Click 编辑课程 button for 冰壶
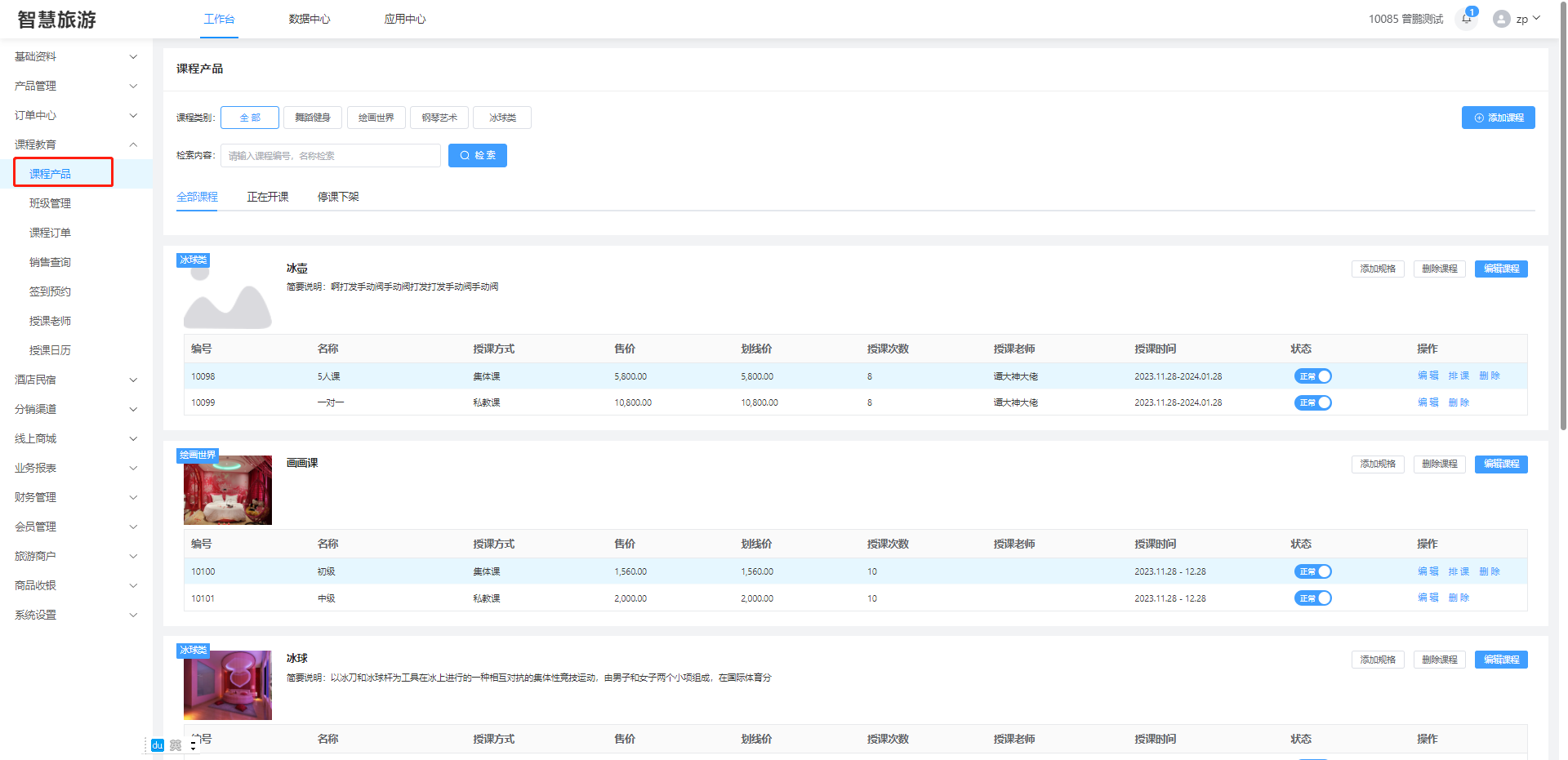1568x760 pixels. [1500, 269]
